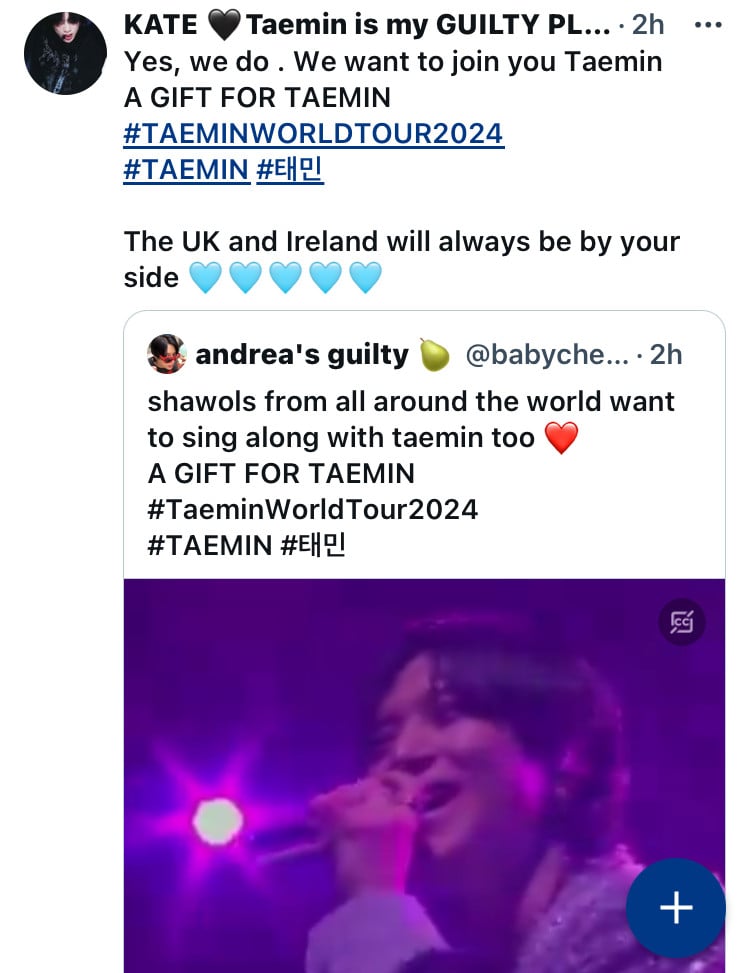This screenshot has height=973, width=750.
Task: Open andrea's guilty display name
Action: tap(302, 354)
